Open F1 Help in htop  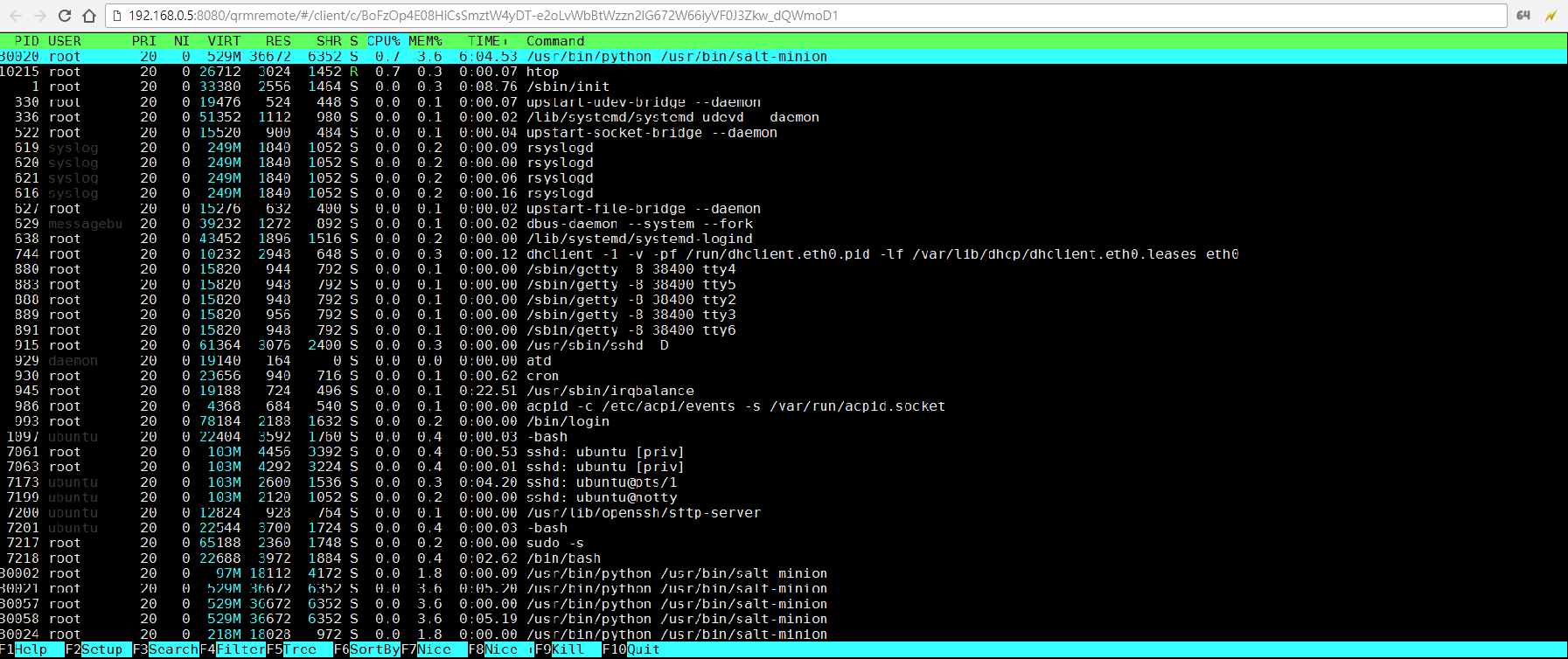31,649
